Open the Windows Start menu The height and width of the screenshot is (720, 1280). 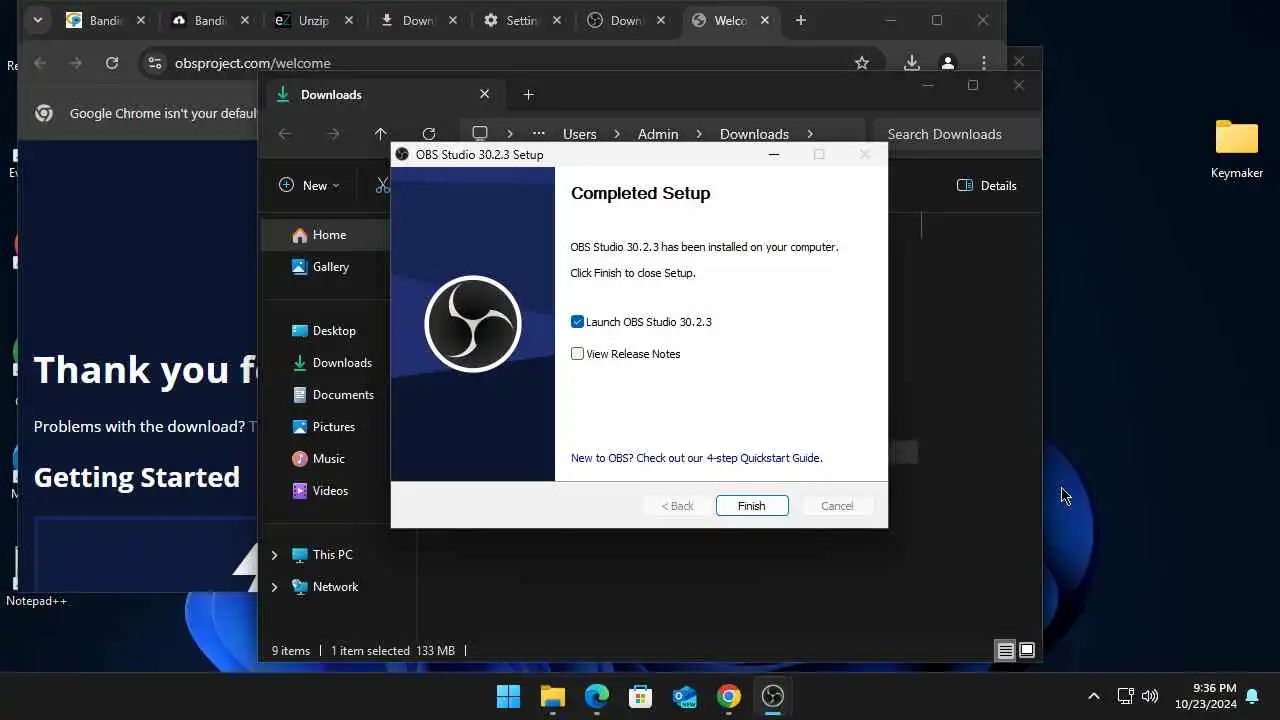(508, 696)
